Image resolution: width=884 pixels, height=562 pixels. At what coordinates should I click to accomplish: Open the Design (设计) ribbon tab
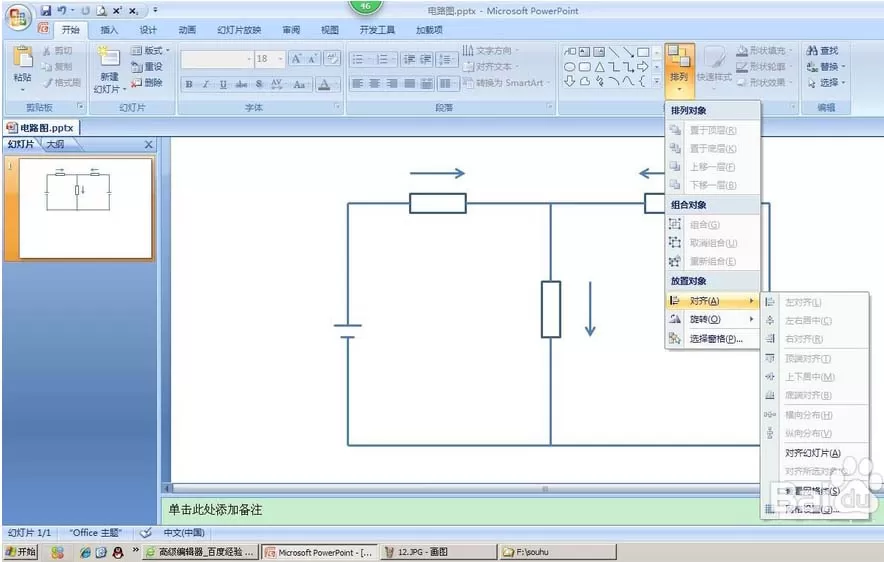coord(148,30)
